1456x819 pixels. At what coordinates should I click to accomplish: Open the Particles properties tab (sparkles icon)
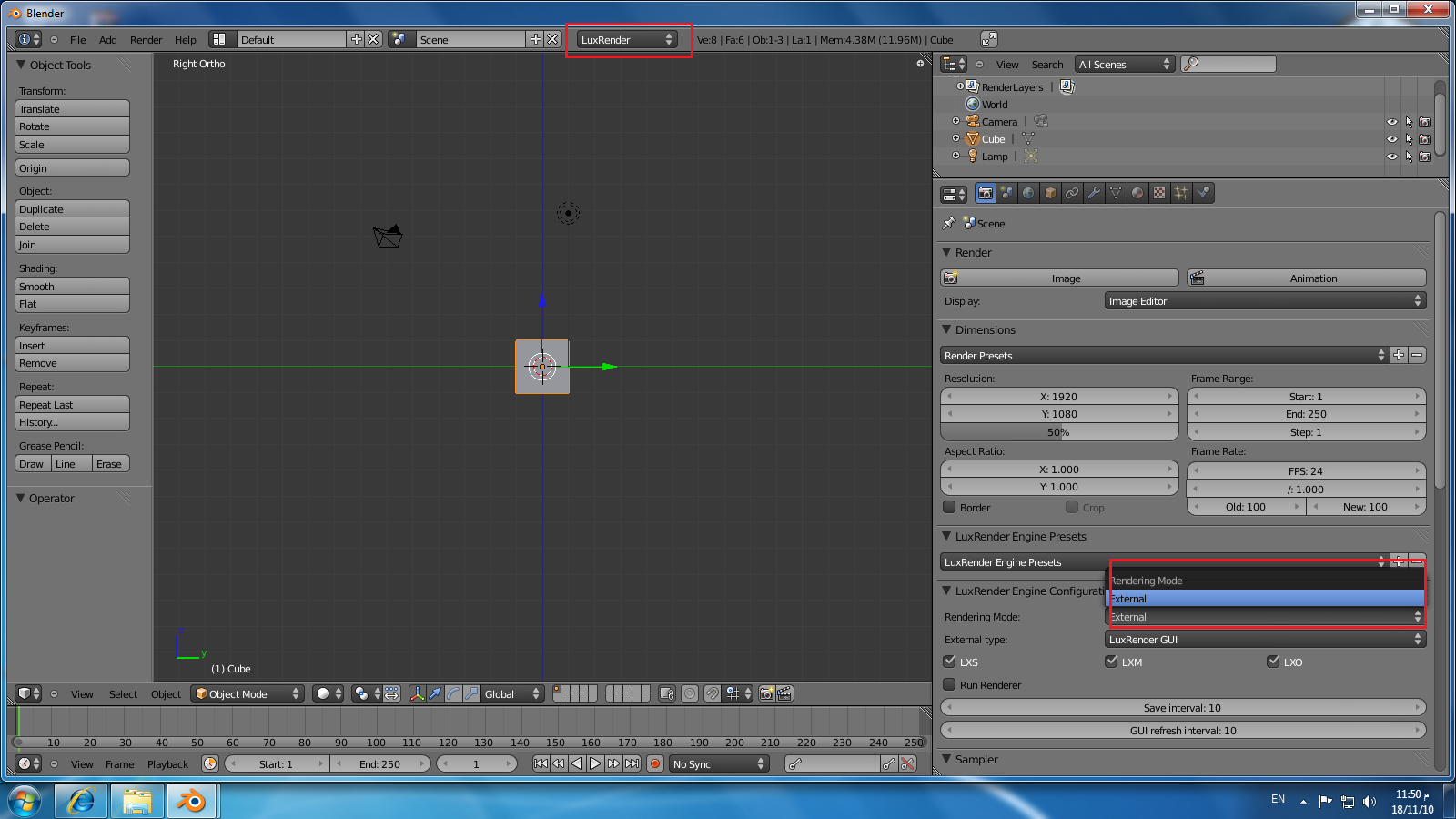pyautogui.click(x=1181, y=193)
